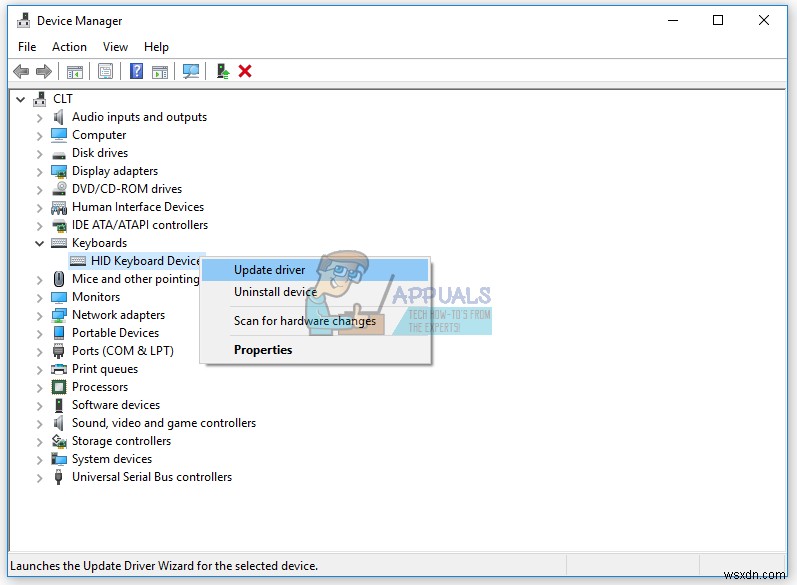Expand Sound, video and game controllers

[39, 424]
